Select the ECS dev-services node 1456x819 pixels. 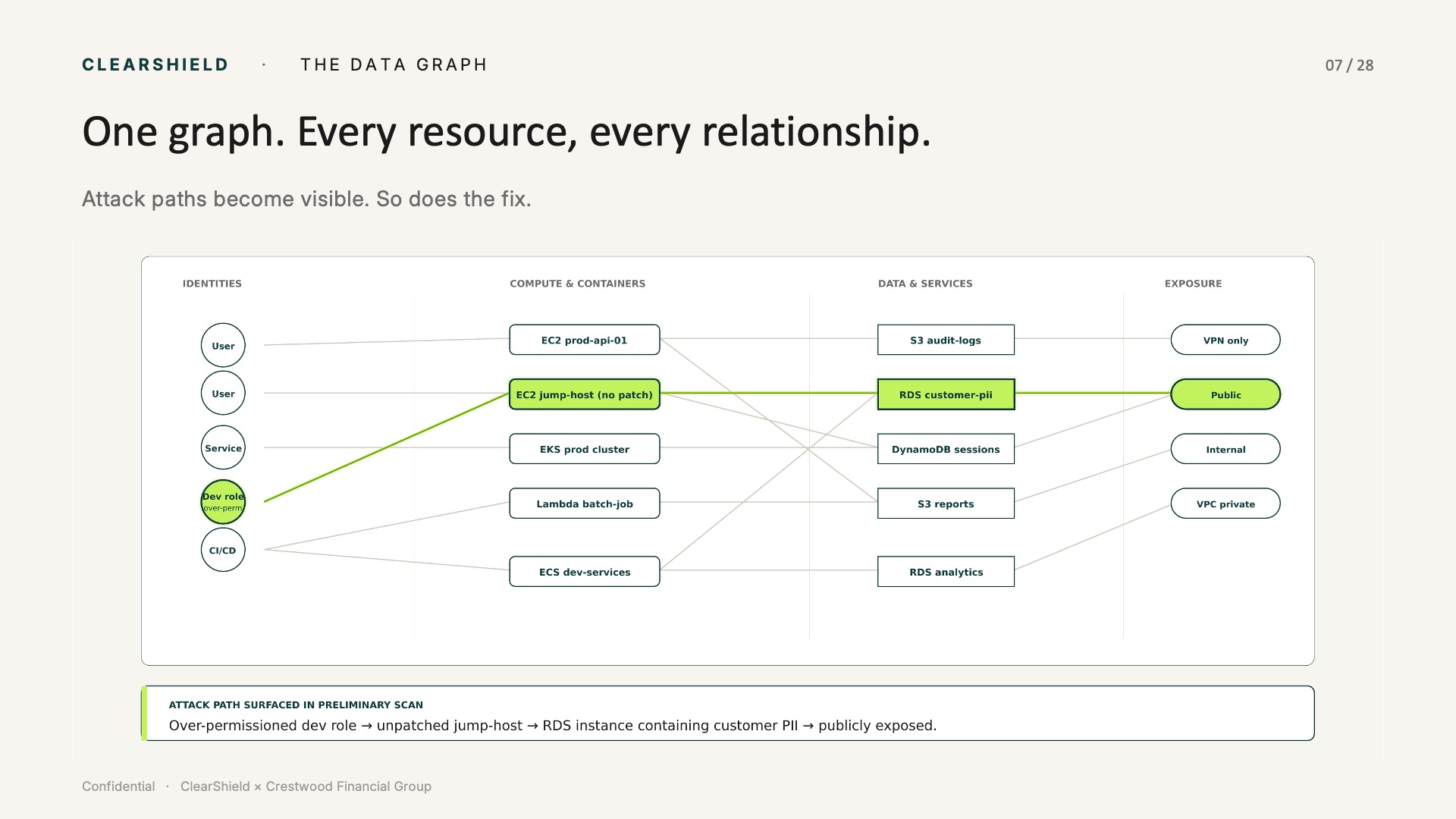click(x=585, y=572)
